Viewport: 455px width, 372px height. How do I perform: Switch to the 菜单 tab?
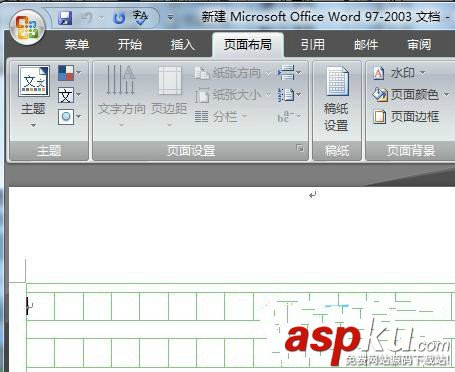[77, 44]
